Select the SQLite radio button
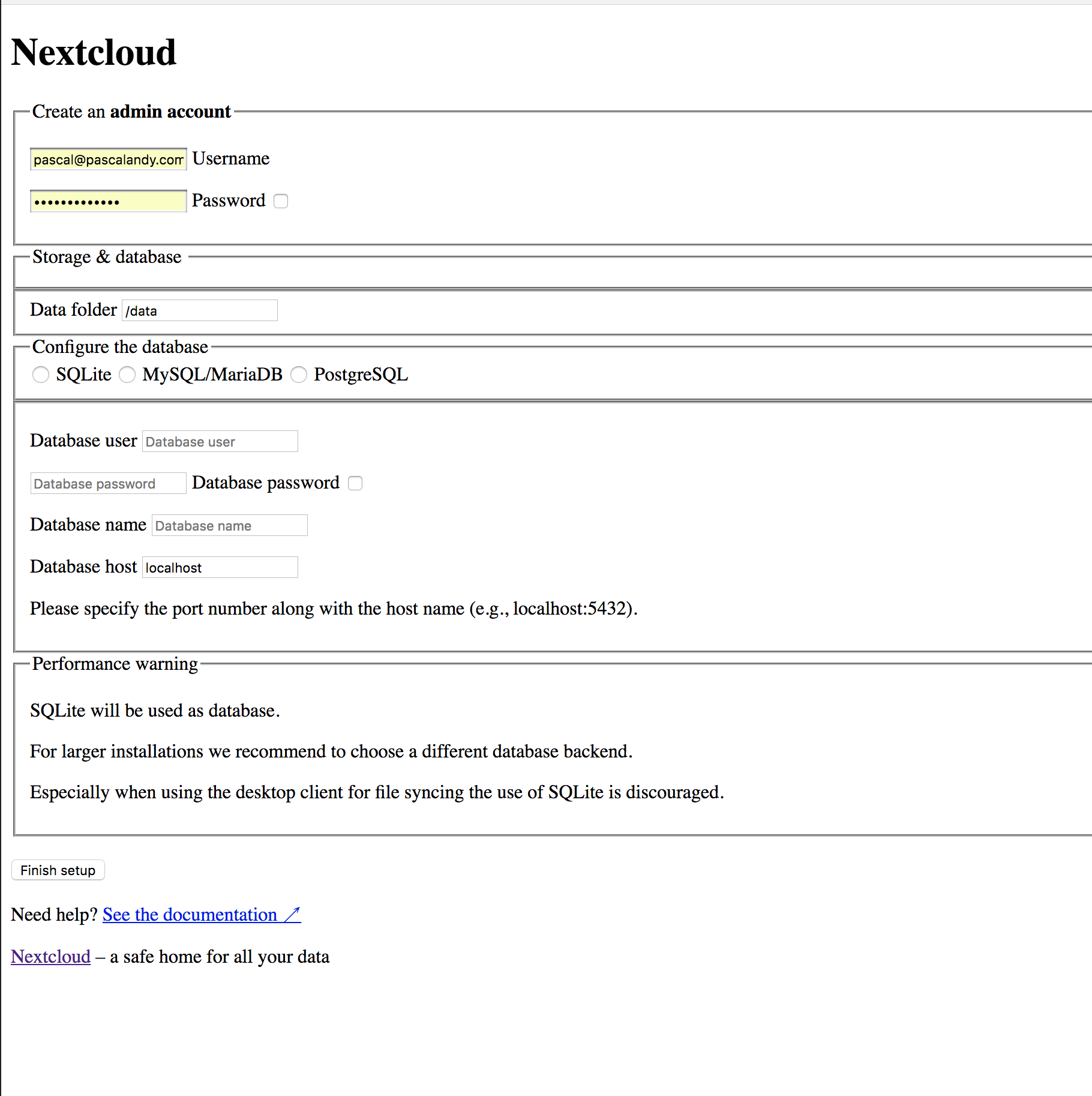Screen dimensions: 1092x1096 tap(41, 375)
